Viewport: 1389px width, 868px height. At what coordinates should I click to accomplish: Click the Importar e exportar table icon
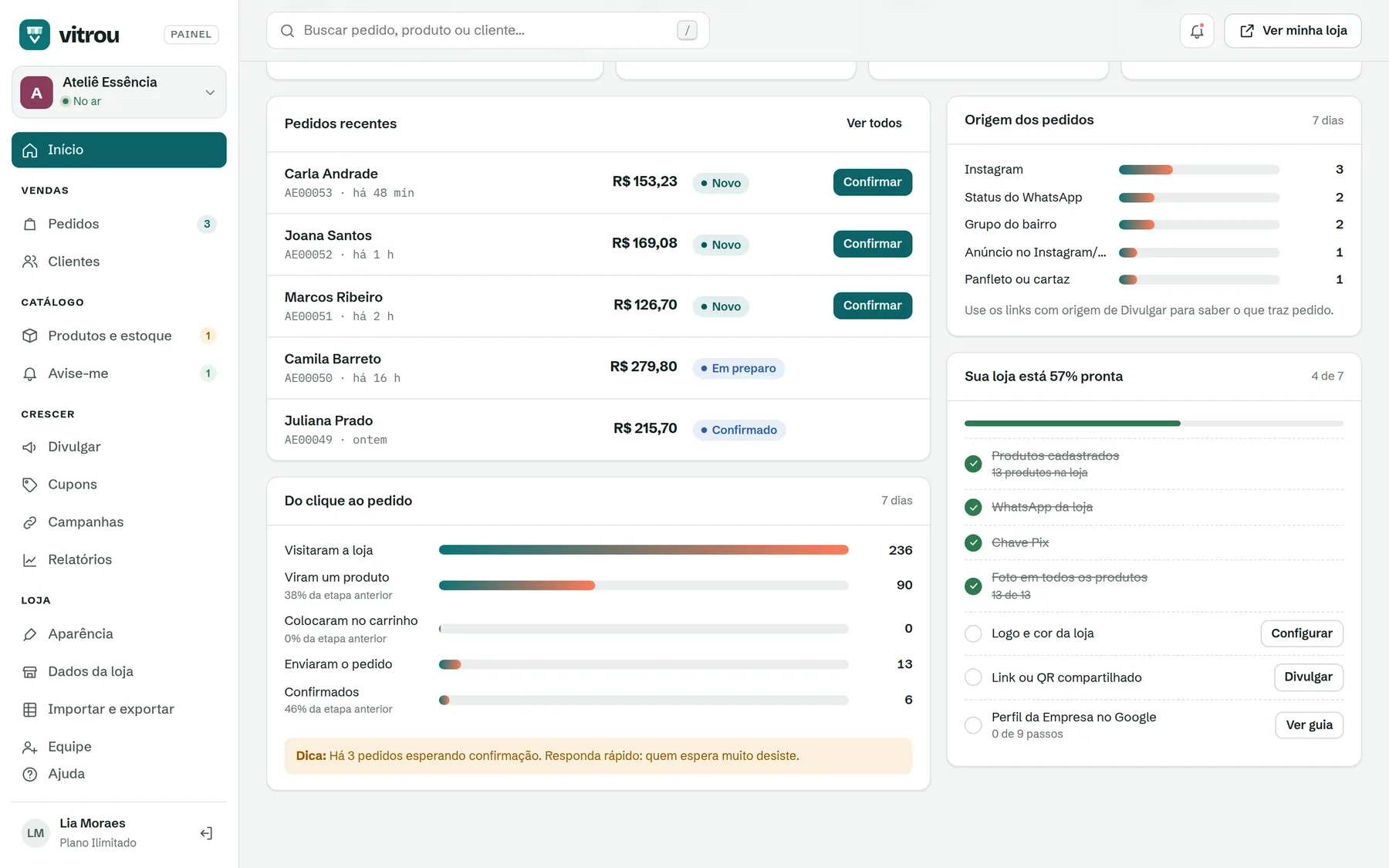tap(30, 710)
